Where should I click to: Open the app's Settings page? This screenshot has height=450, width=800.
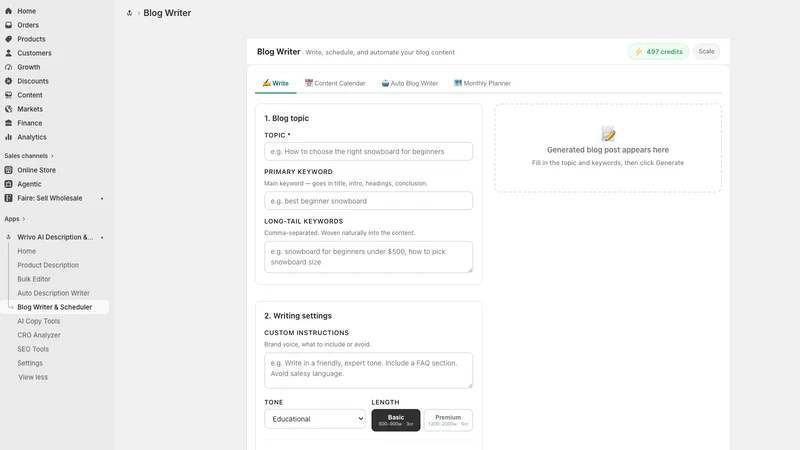click(x=30, y=363)
